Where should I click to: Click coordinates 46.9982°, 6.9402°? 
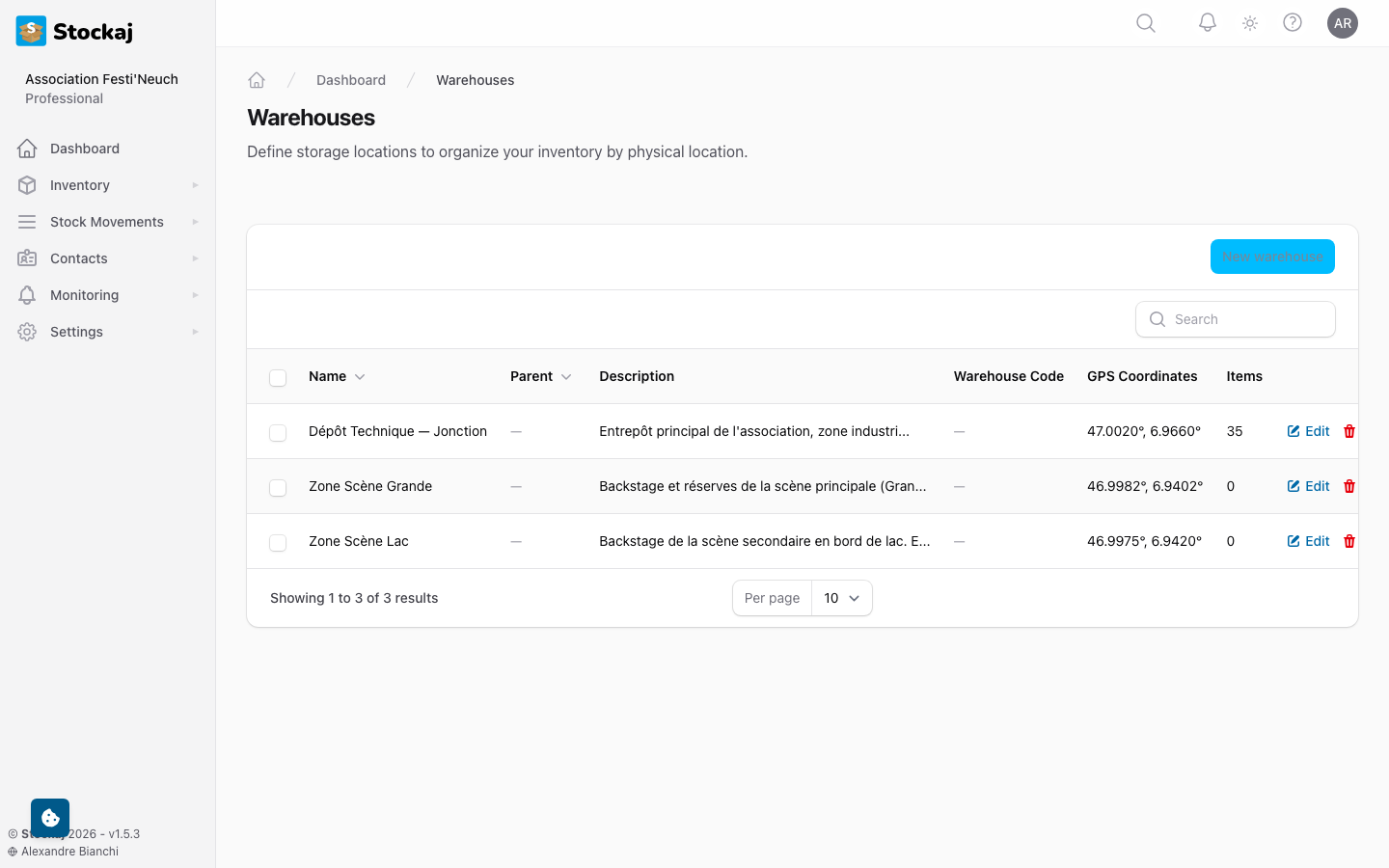pyautogui.click(x=1145, y=486)
